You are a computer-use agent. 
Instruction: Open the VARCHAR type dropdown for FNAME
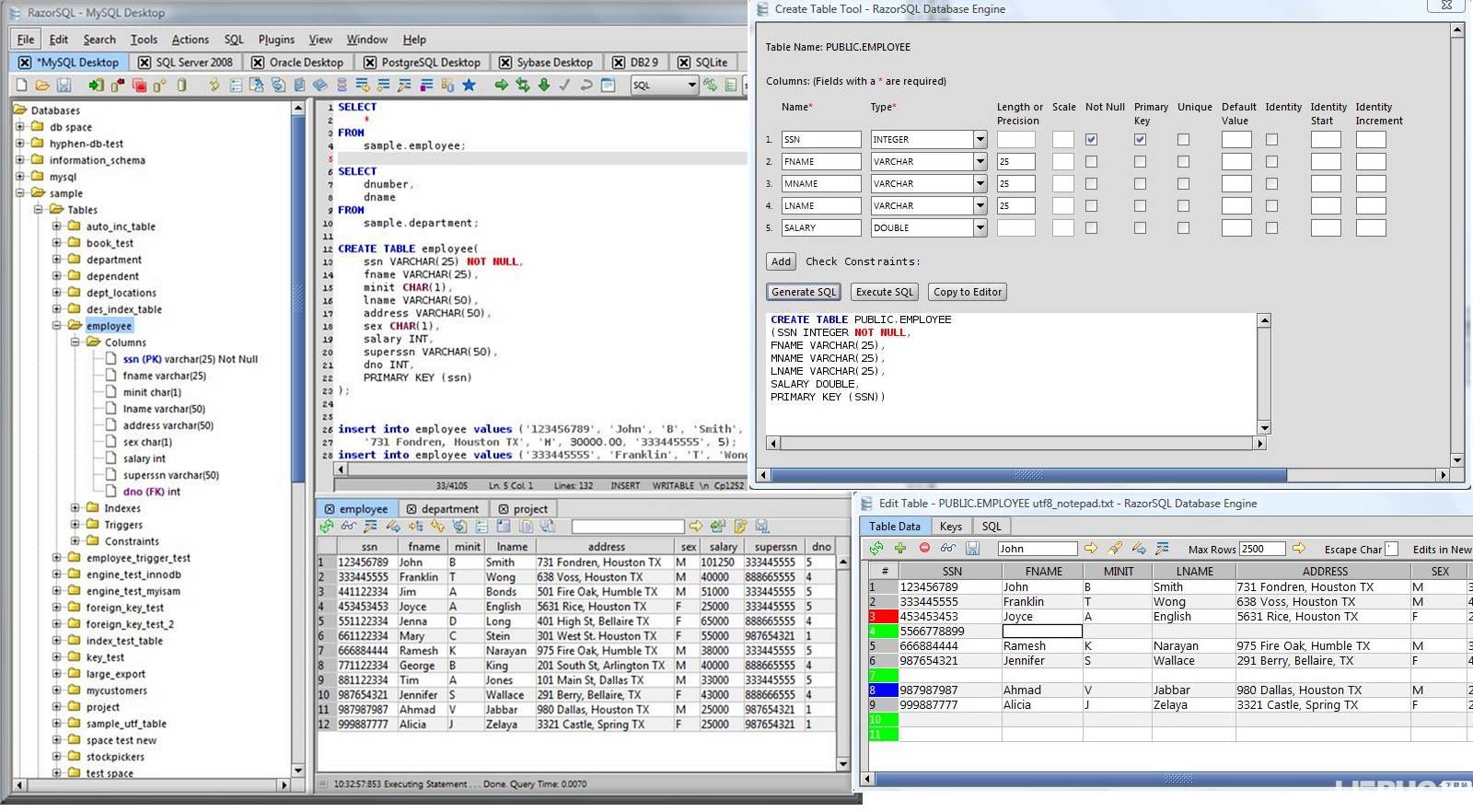(980, 162)
